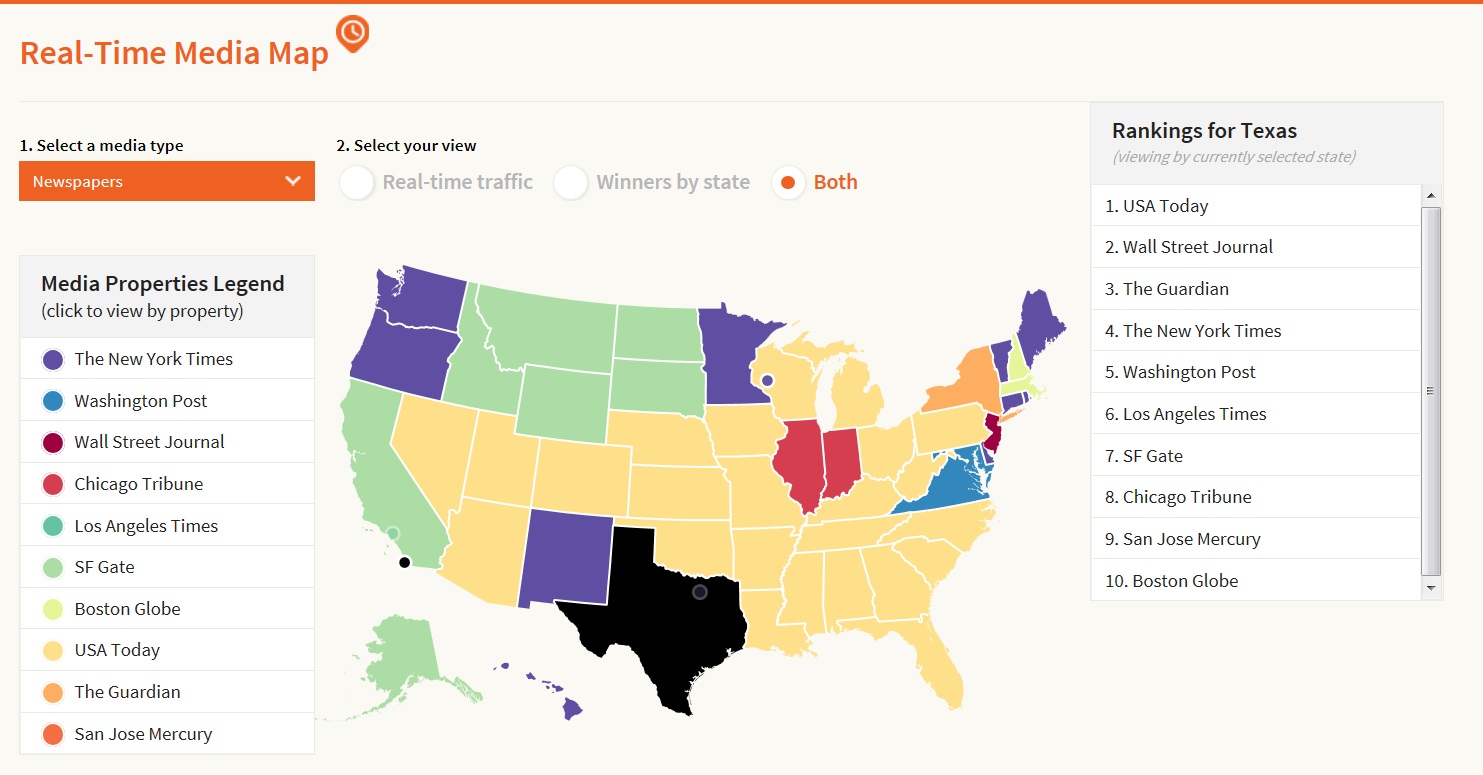Screen dimensions: 1483x775
Task: Click the Boston Globe legend circle
Action: pos(54,610)
